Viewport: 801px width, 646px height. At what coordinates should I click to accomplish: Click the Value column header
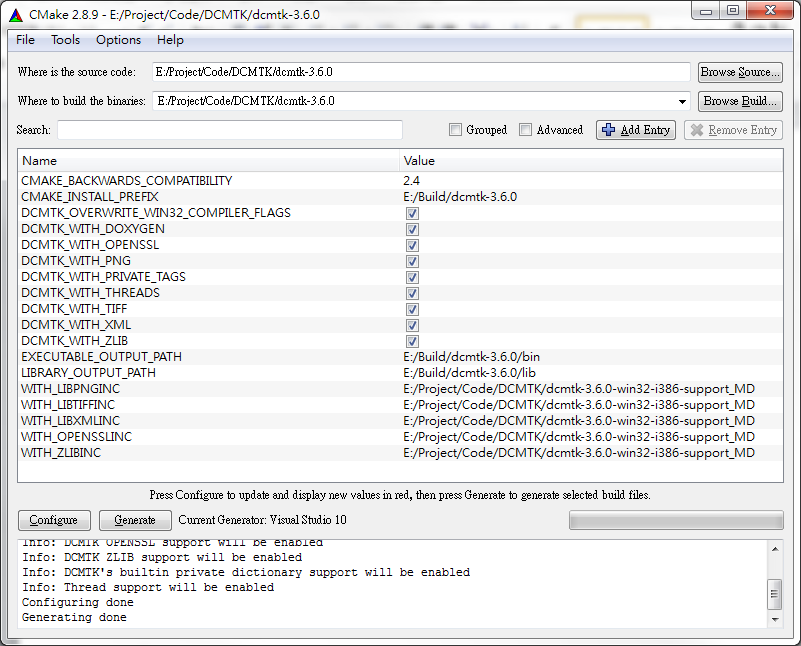(591, 161)
